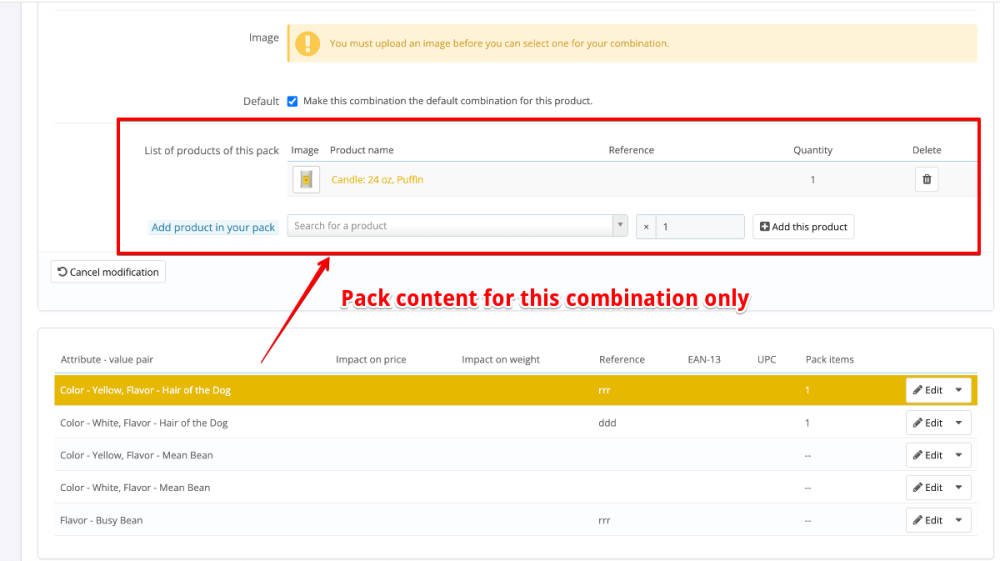Screen dimensions: 1000x561
Task: Click the pack quantity input field
Action: 700,227
